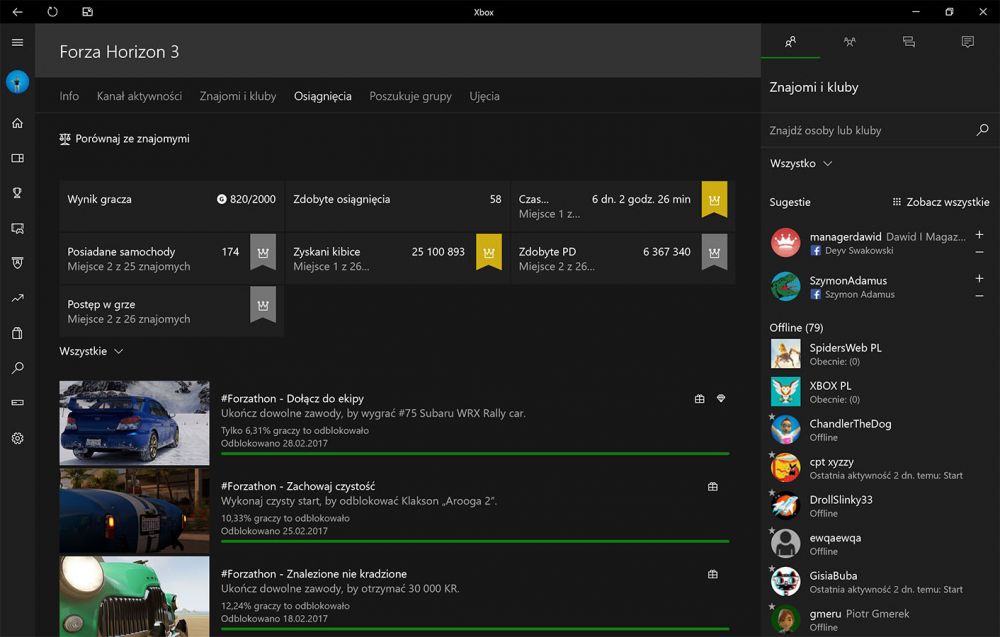Click the reward gift icon on Dołącz do ekipy
Screen dimensions: 1000x637
coord(700,399)
